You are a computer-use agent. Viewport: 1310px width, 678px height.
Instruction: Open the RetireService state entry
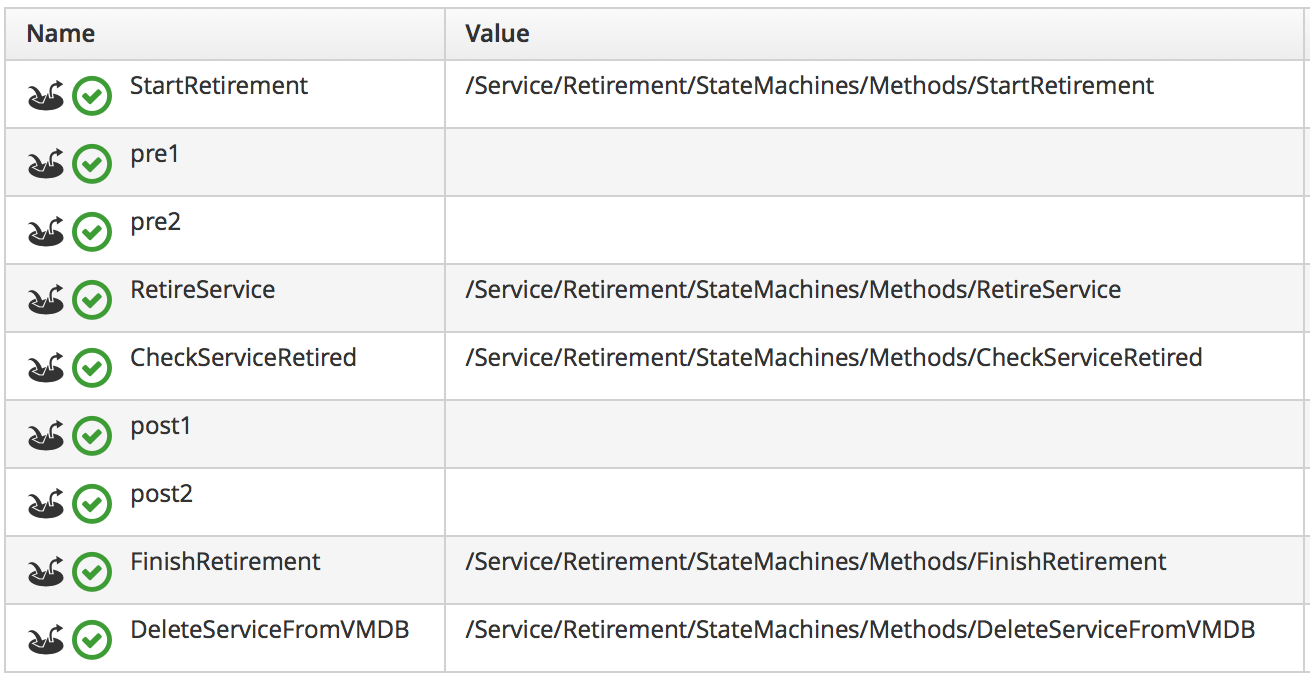click(202, 290)
